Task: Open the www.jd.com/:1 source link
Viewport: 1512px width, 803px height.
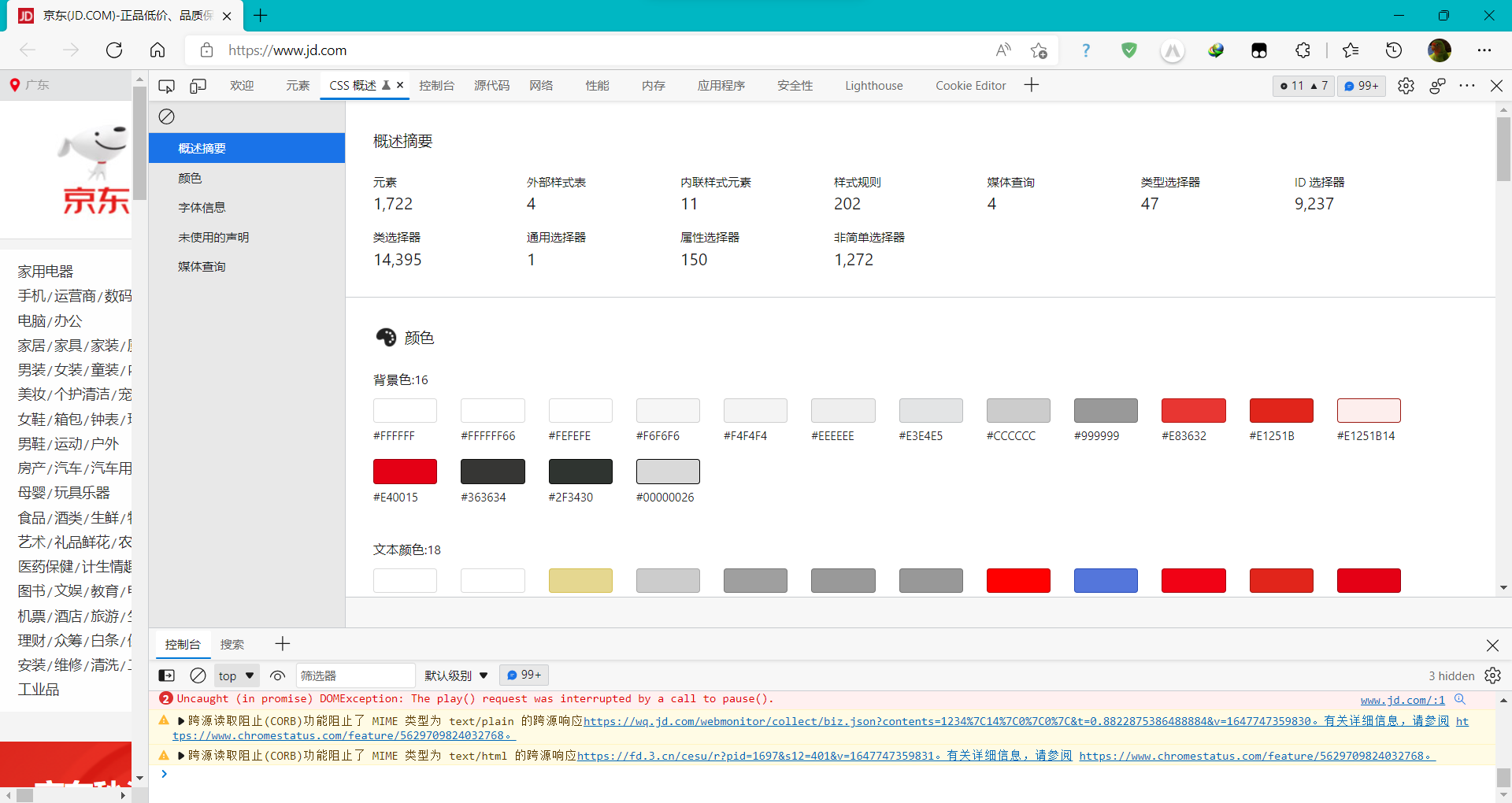Action: point(1403,700)
